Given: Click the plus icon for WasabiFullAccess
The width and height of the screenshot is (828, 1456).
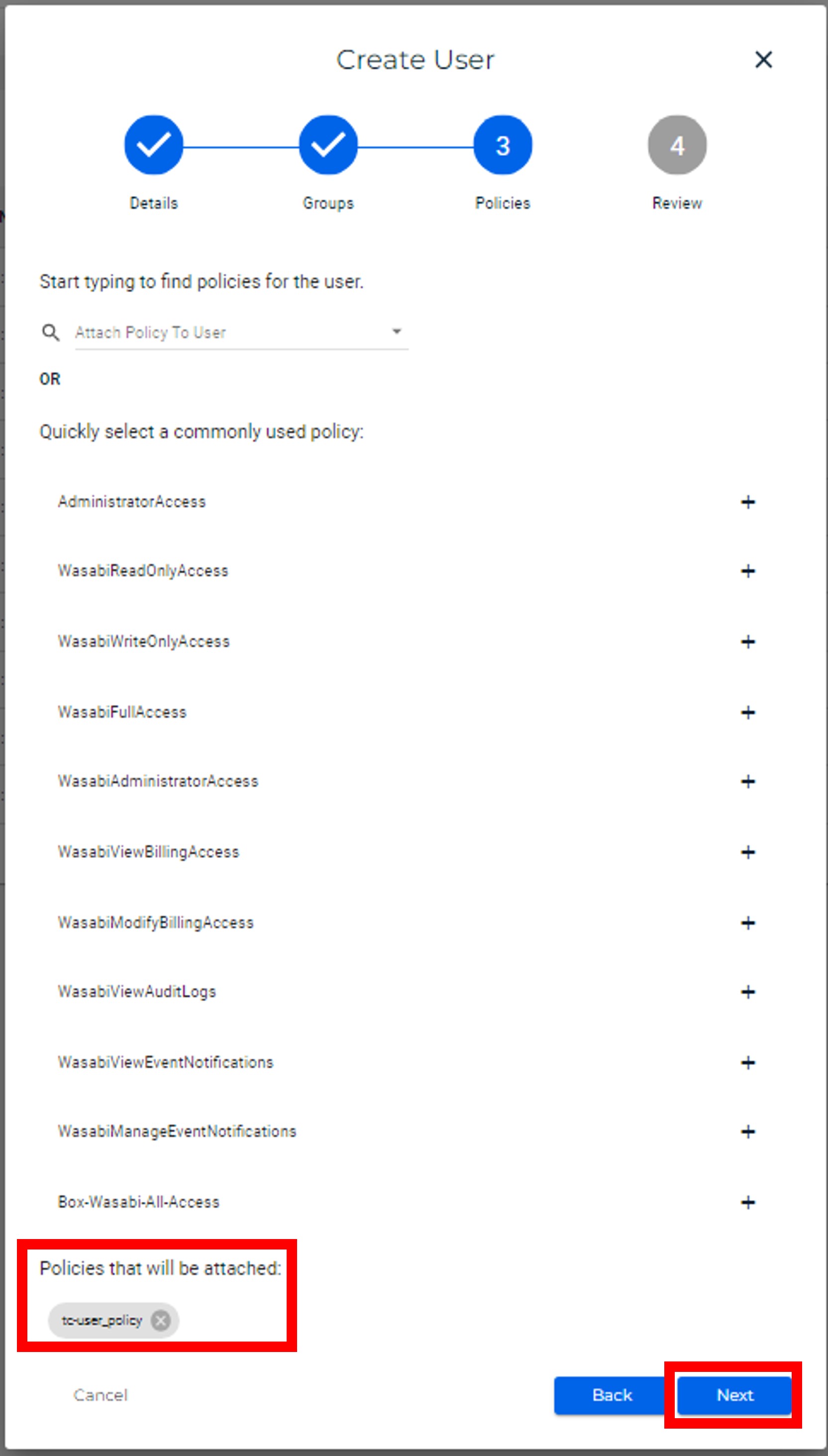Looking at the screenshot, I should (x=748, y=713).
